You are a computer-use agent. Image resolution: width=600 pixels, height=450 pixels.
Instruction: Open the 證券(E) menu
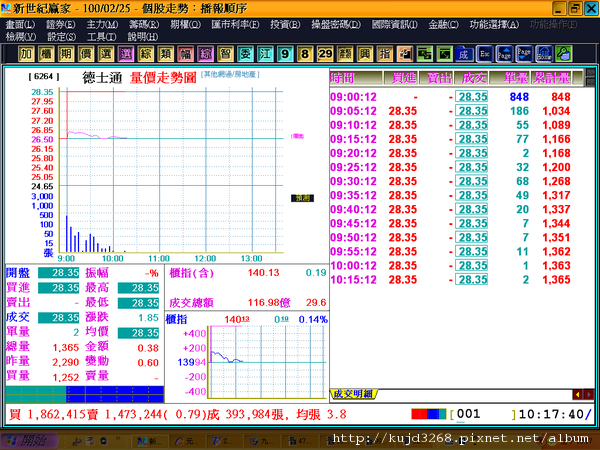pos(61,25)
